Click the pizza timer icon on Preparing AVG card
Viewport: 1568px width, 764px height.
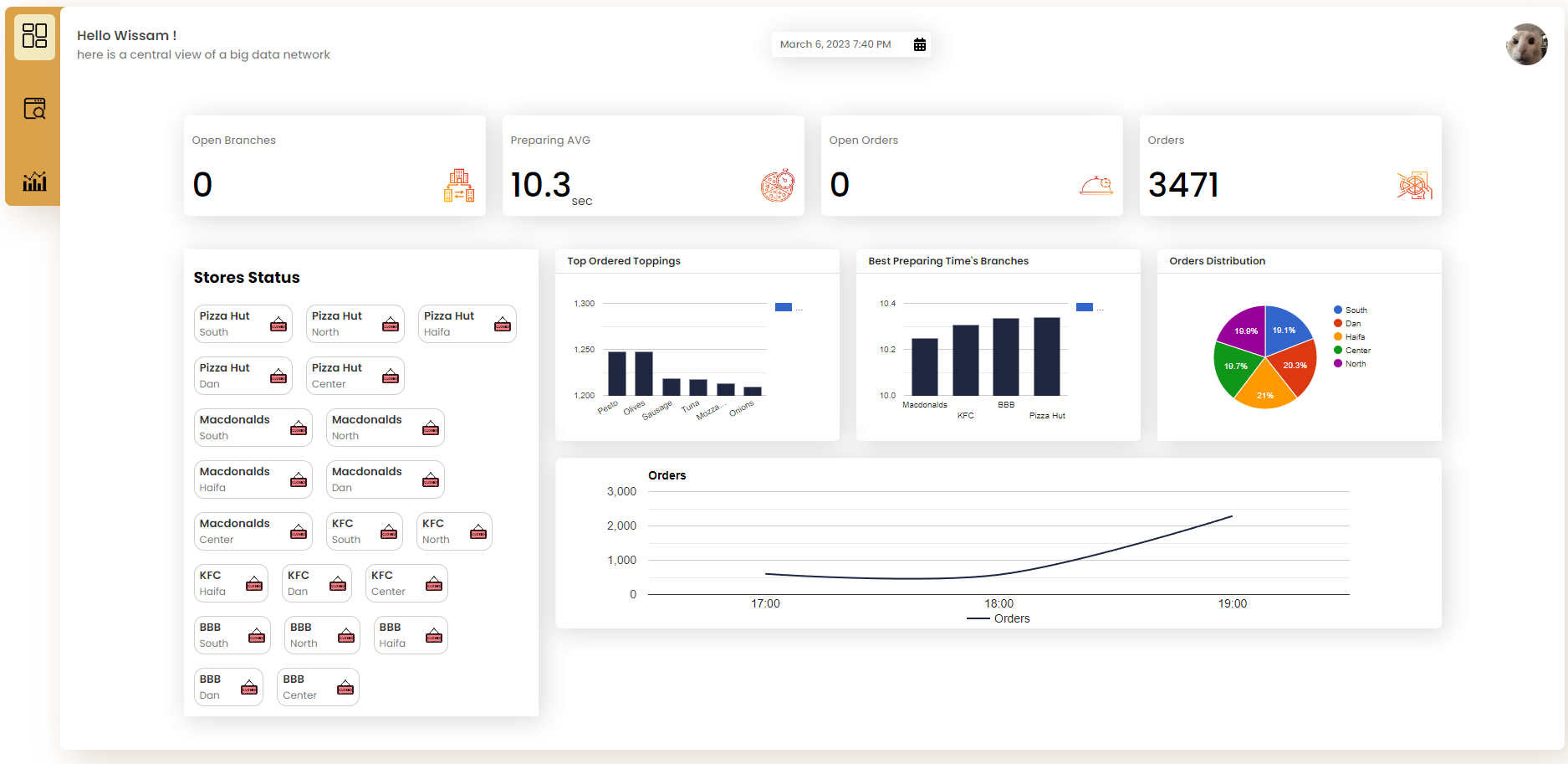coord(776,186)
